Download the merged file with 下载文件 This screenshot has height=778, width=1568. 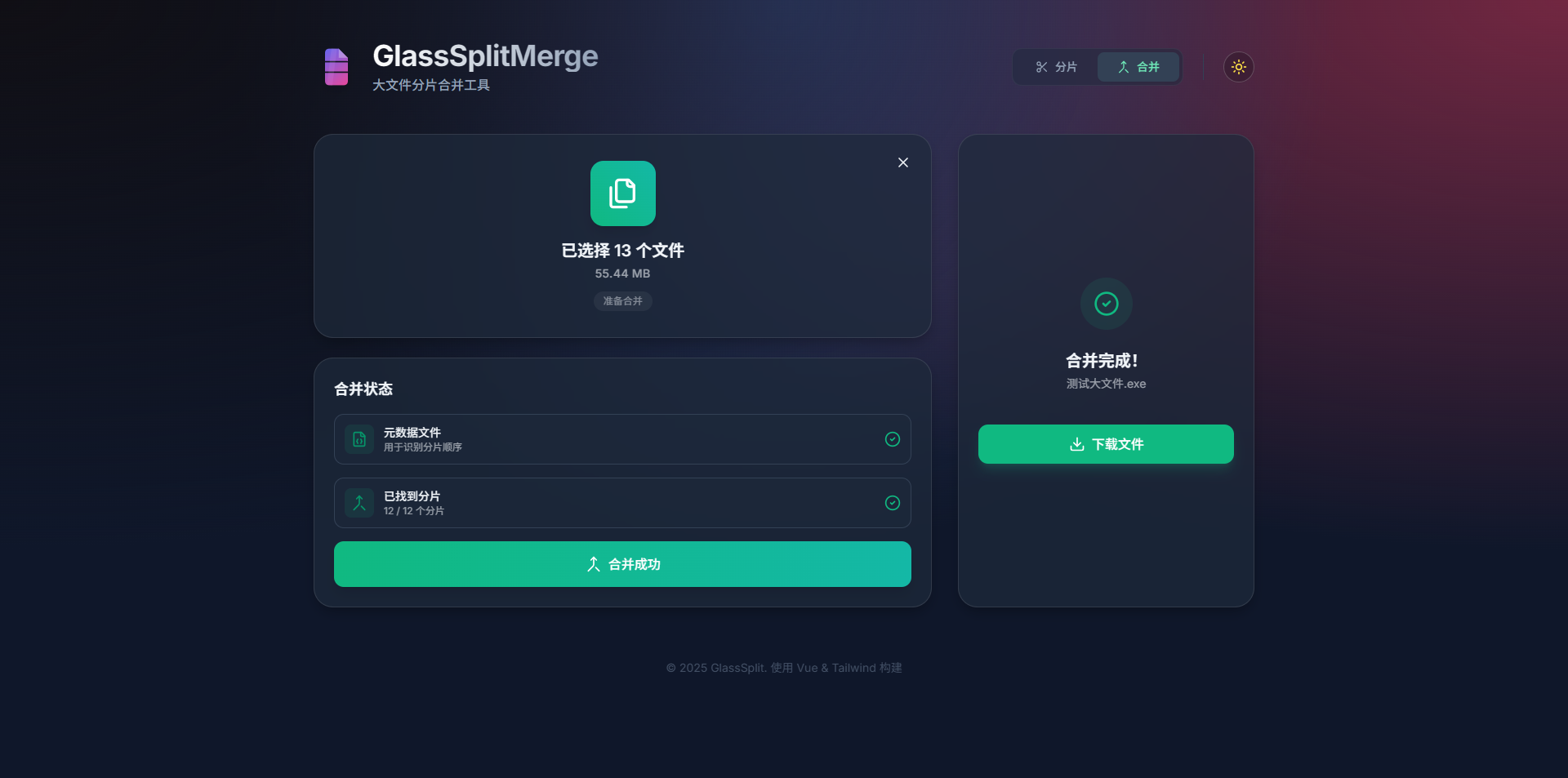pyautogui.click(x=1106, y=444)
